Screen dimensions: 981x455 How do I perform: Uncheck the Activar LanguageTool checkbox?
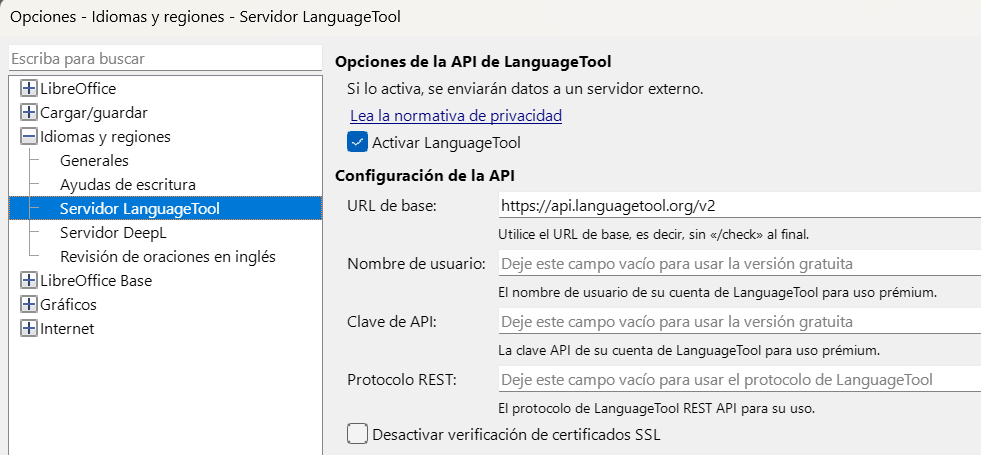point(357,142)
